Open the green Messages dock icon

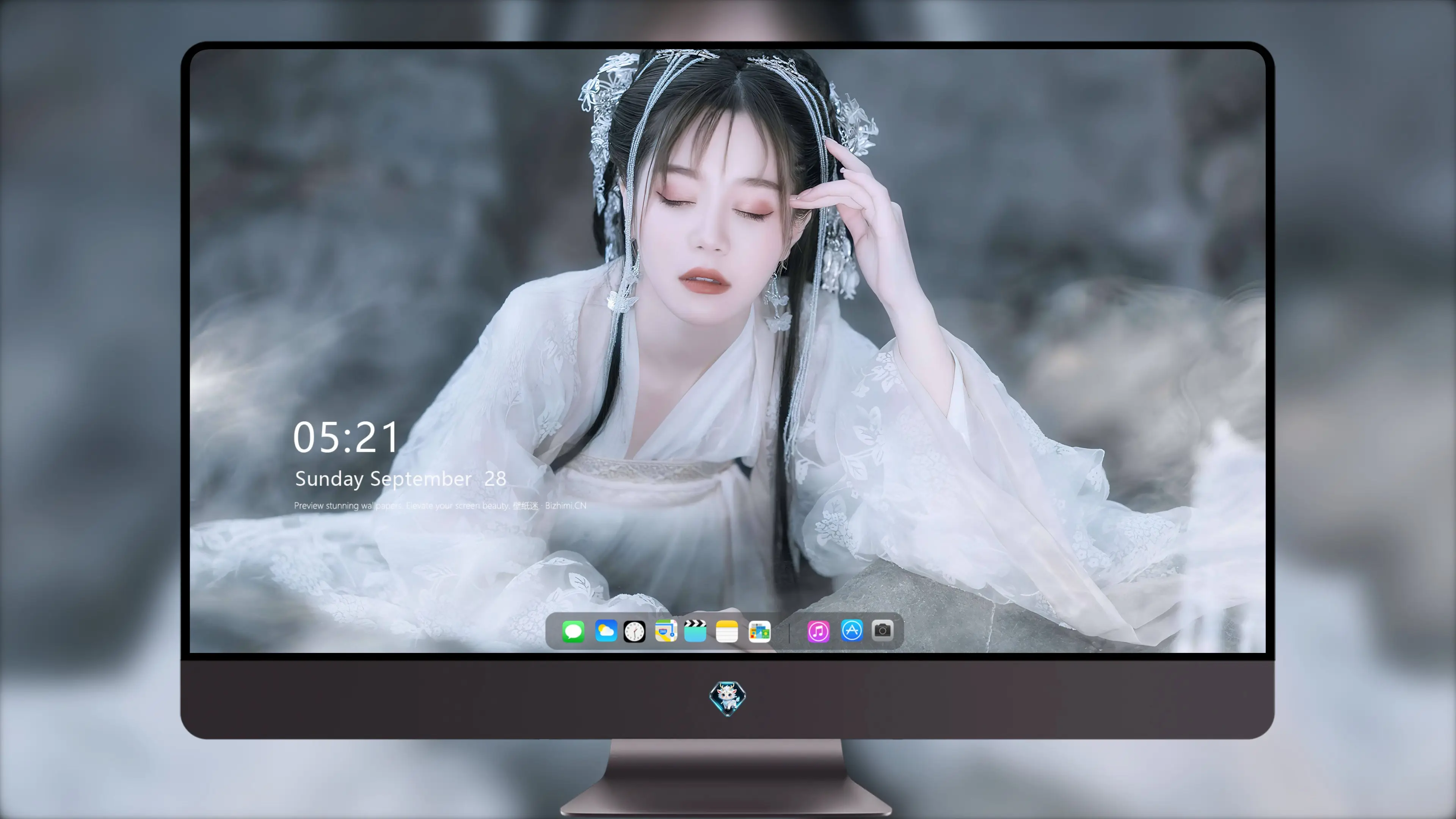click(x=573, y=631)
